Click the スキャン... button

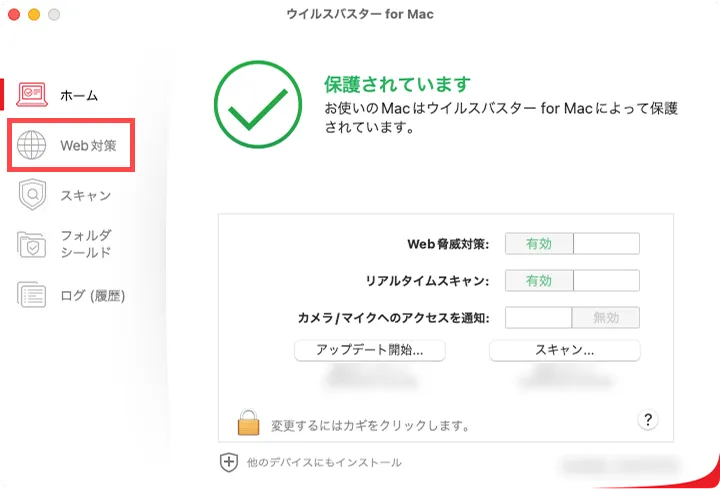(x=564, y=351)
